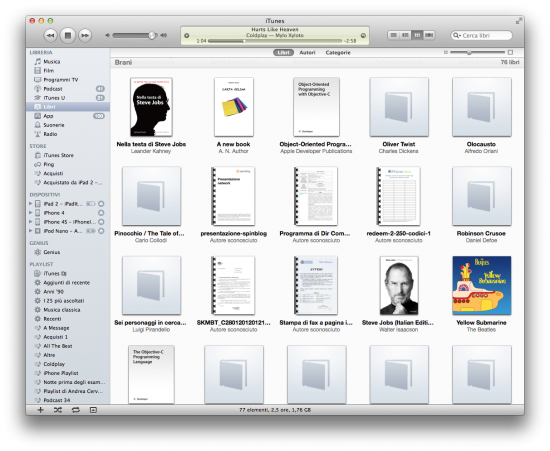
Task: Enter full screen with the arrow icon
Action: [x=518, y=21]
